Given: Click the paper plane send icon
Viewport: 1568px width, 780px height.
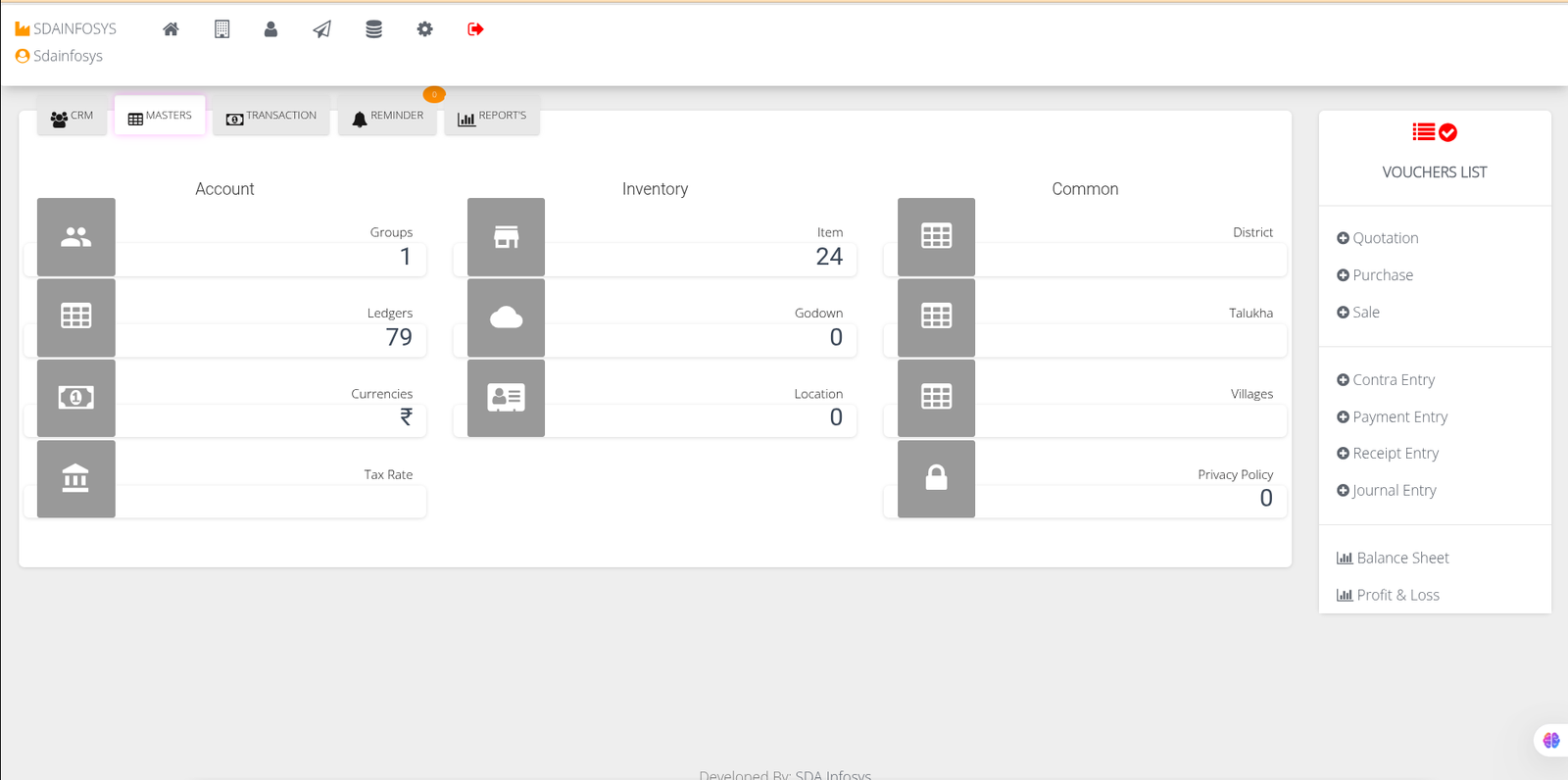Looking at the screenshot, I should [322, 29].
